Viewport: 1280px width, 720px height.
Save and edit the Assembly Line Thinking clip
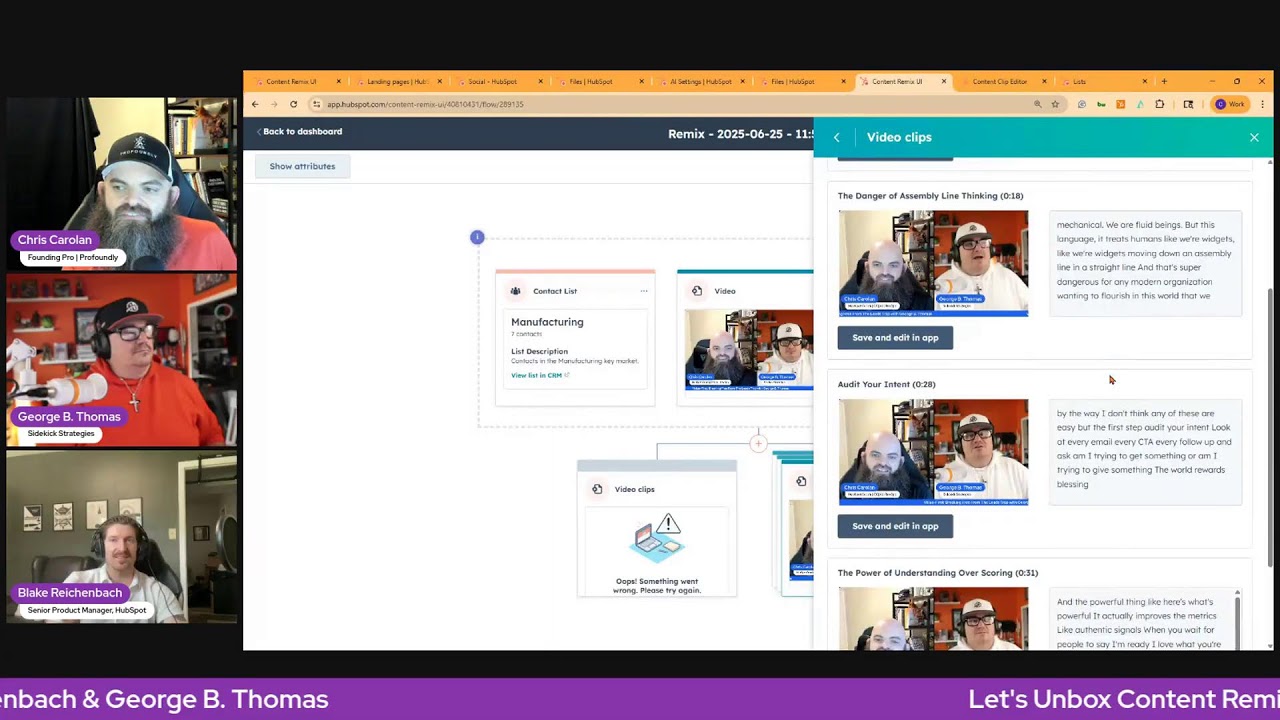895,338
